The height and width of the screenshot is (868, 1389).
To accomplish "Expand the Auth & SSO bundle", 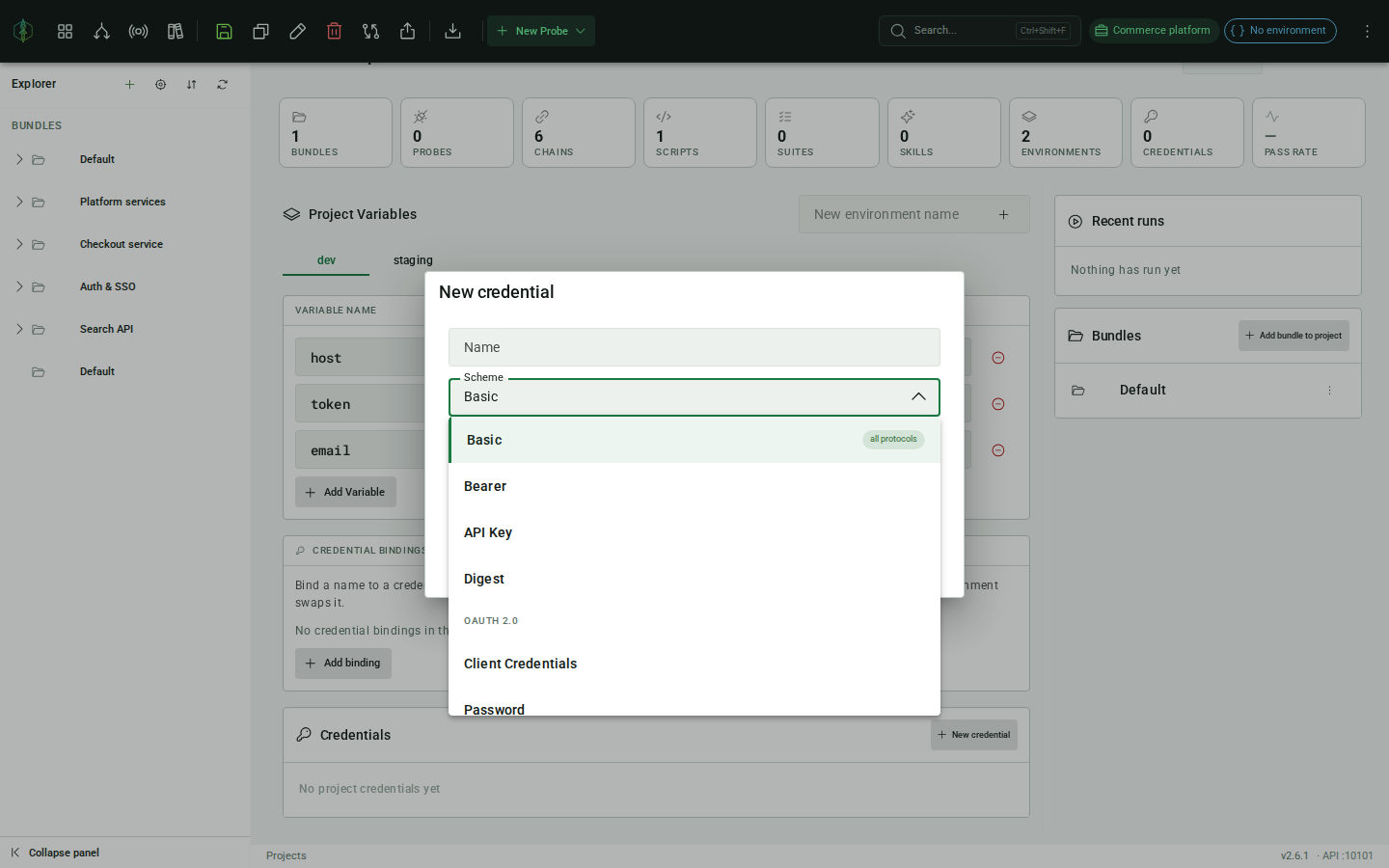I will coord(19,286).
